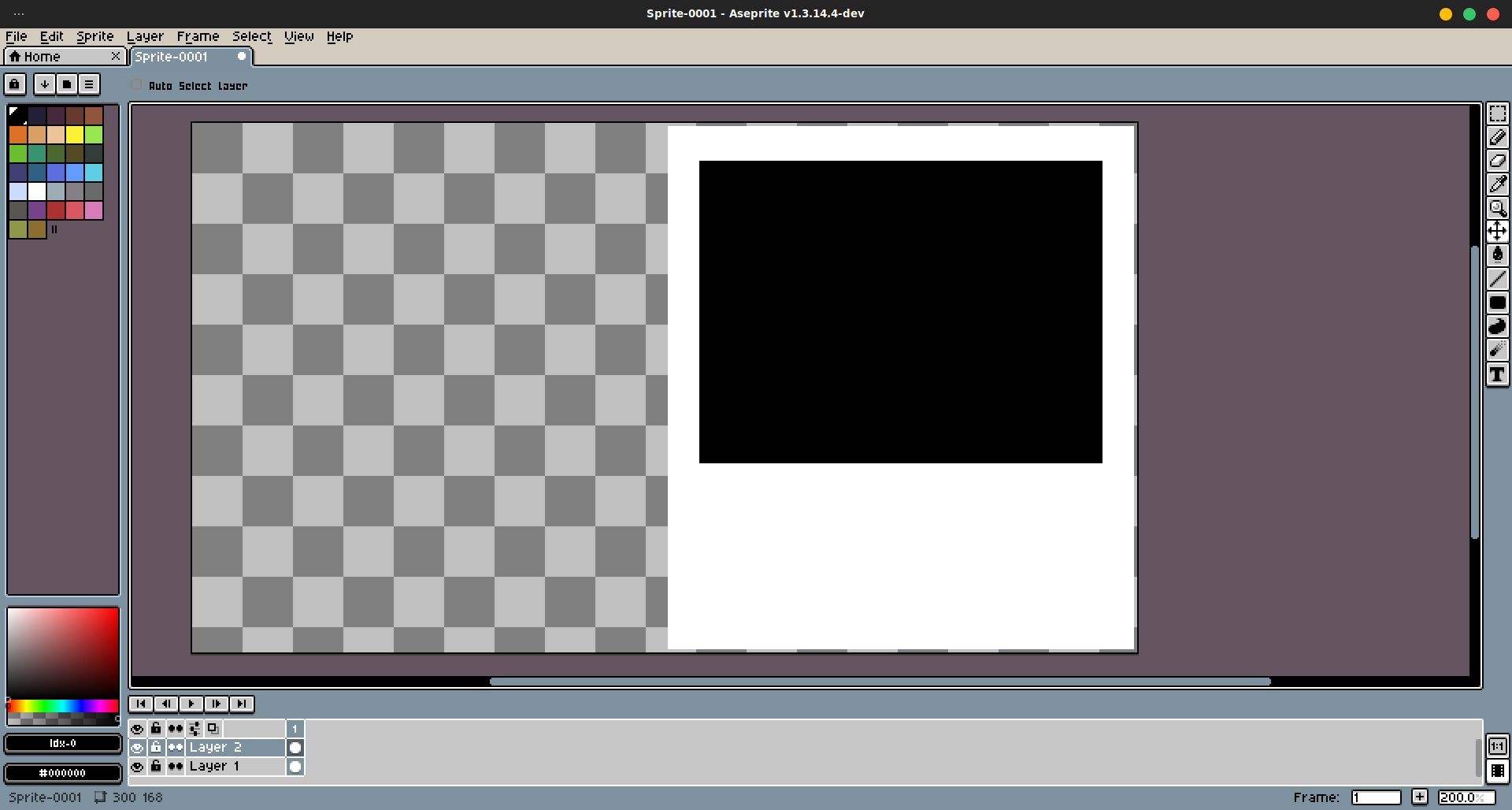Image resolution: width=1512 pixels, height=810 pixels.
Task: Select the Pencil tool
Action: [1498, 137]
